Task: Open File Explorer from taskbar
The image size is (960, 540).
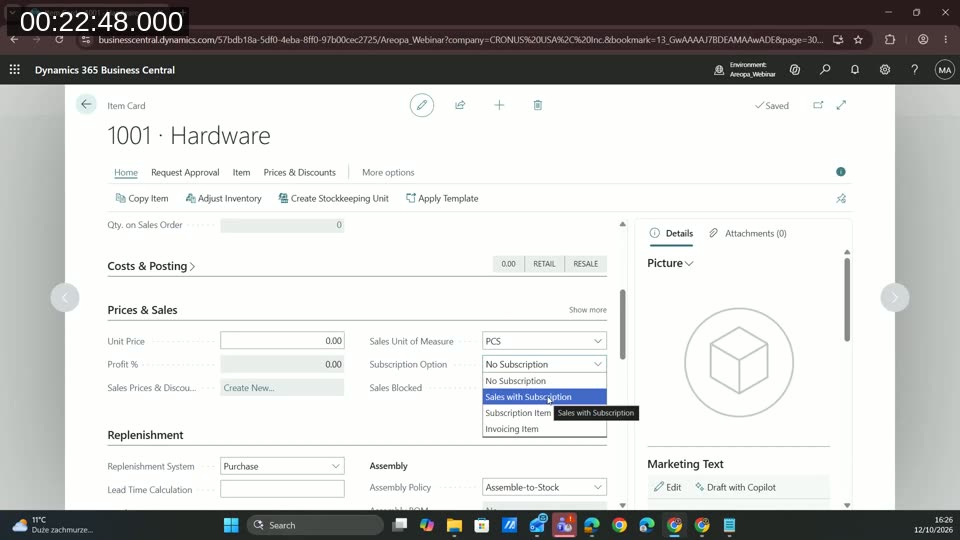Action: [x=454, y=525]
